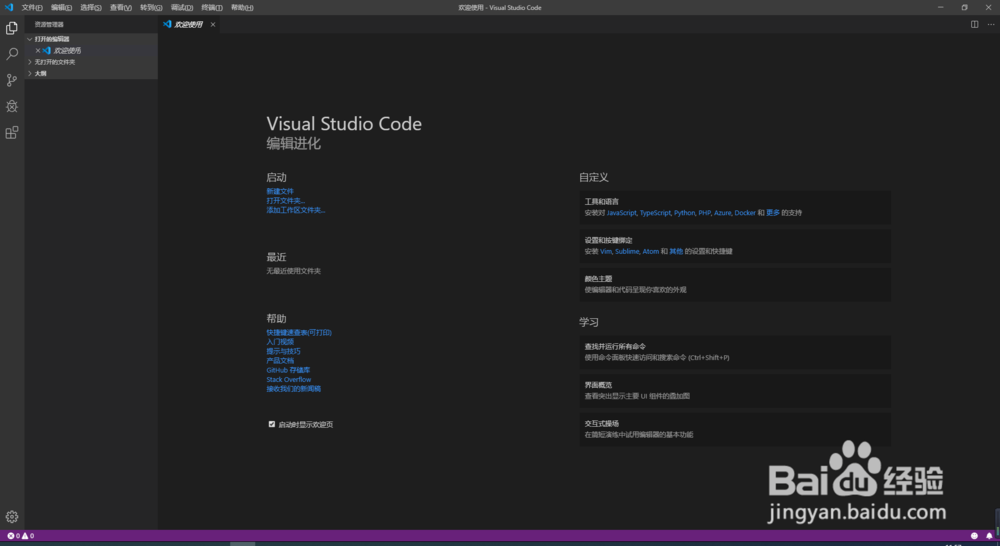Open the 颜色主题 card
The height and width of the screenshot is (546, 1000).
pos(735,284)
